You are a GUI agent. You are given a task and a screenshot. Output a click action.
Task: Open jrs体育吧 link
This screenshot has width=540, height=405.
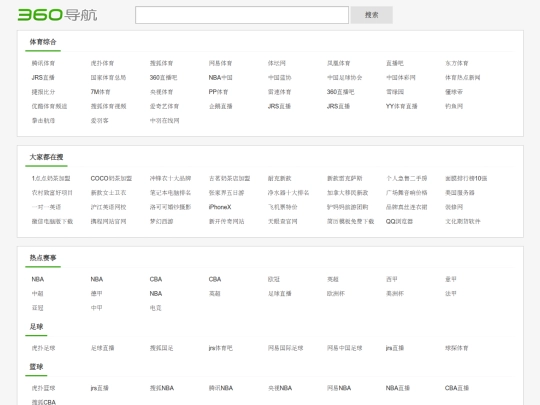[x=220, y=348]
